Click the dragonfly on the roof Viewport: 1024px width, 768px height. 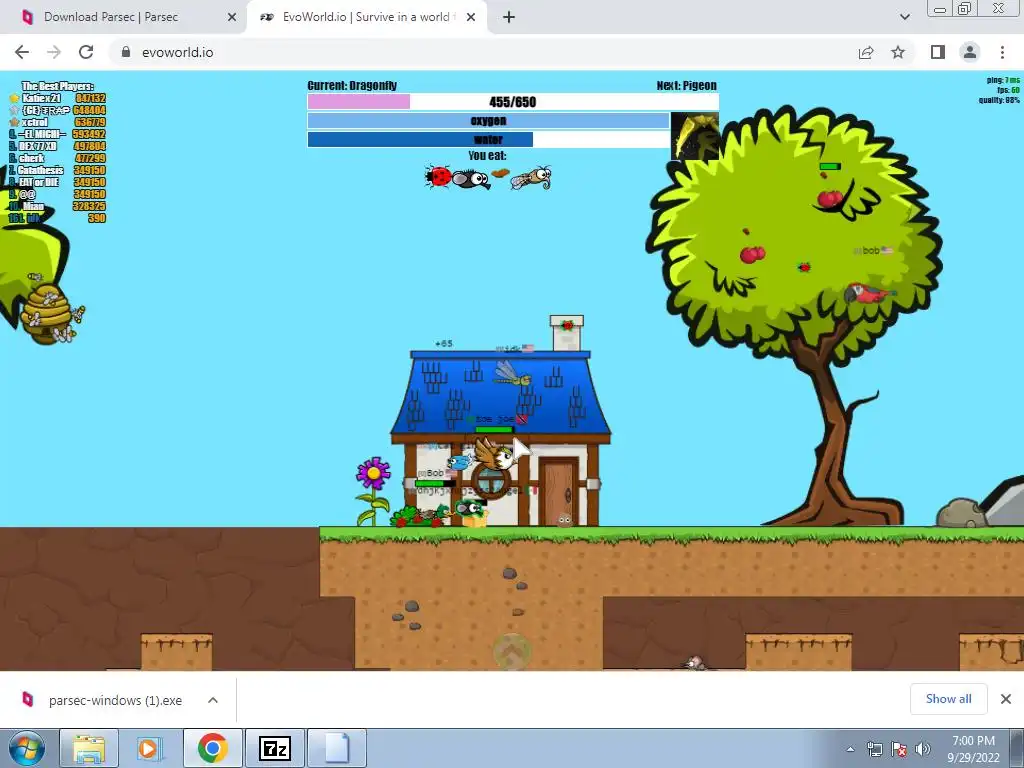click(513, 375)
